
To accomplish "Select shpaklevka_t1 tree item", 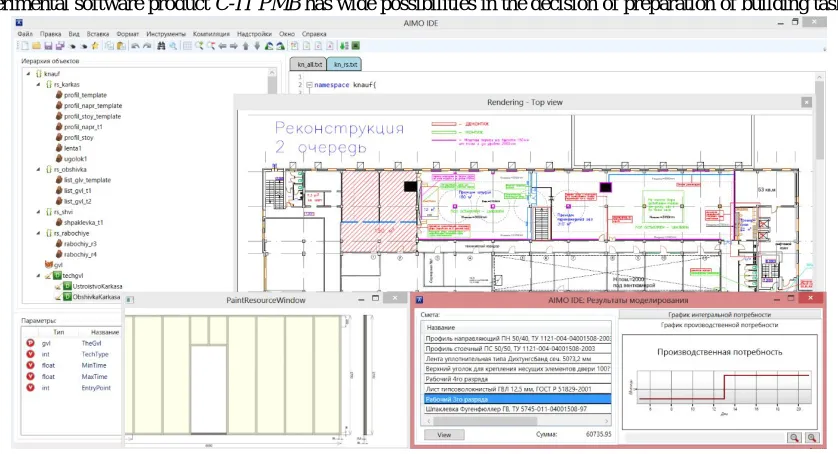I will tap(83, 222).
